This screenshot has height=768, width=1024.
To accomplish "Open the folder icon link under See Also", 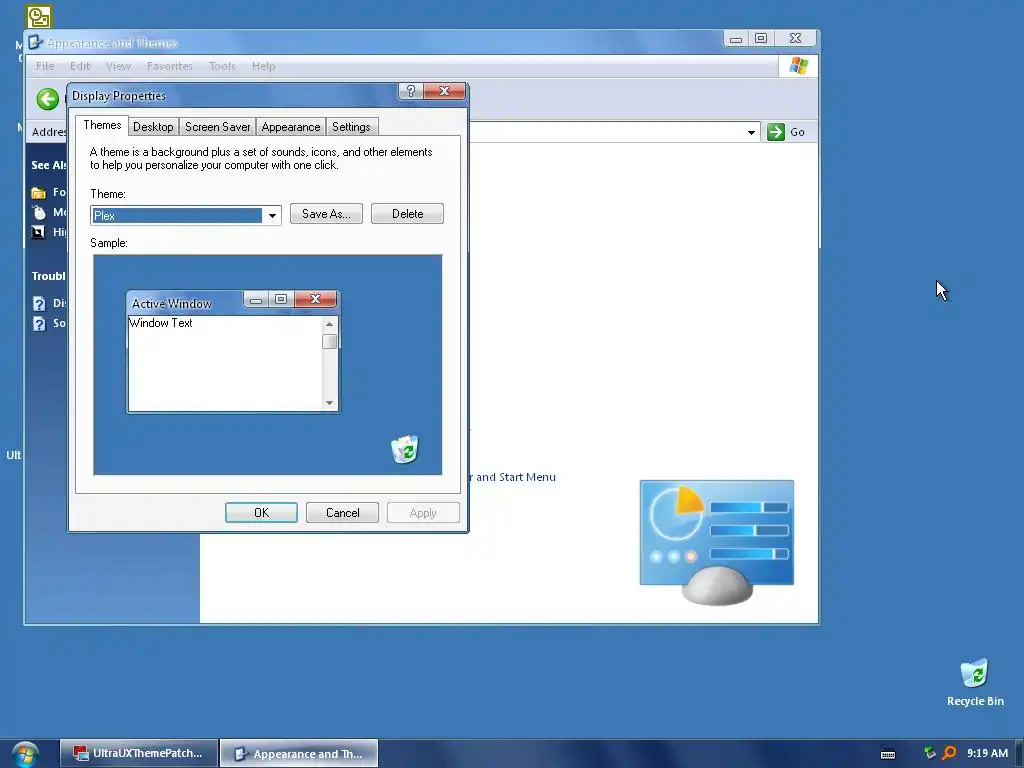I will pyautogui.click(x=39, y=192).
